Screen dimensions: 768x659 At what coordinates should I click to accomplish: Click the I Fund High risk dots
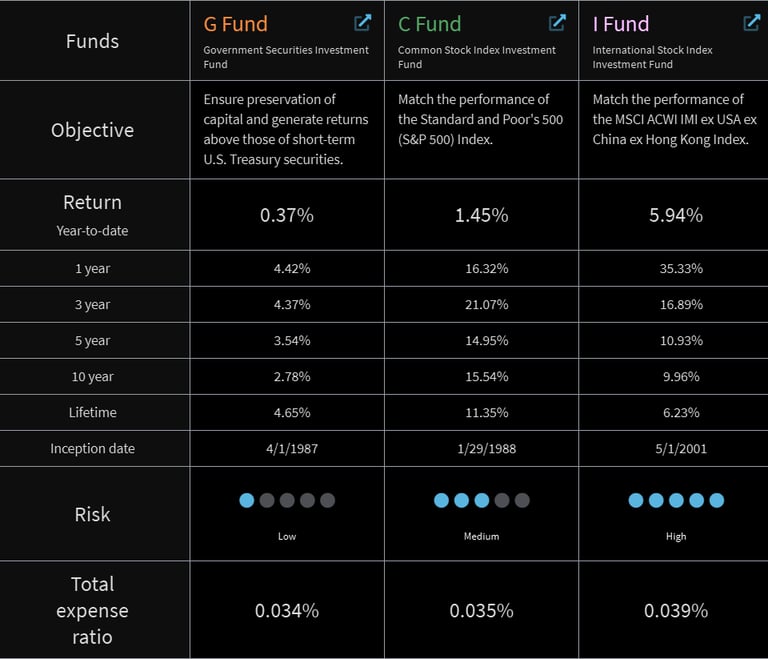[676, 500]
